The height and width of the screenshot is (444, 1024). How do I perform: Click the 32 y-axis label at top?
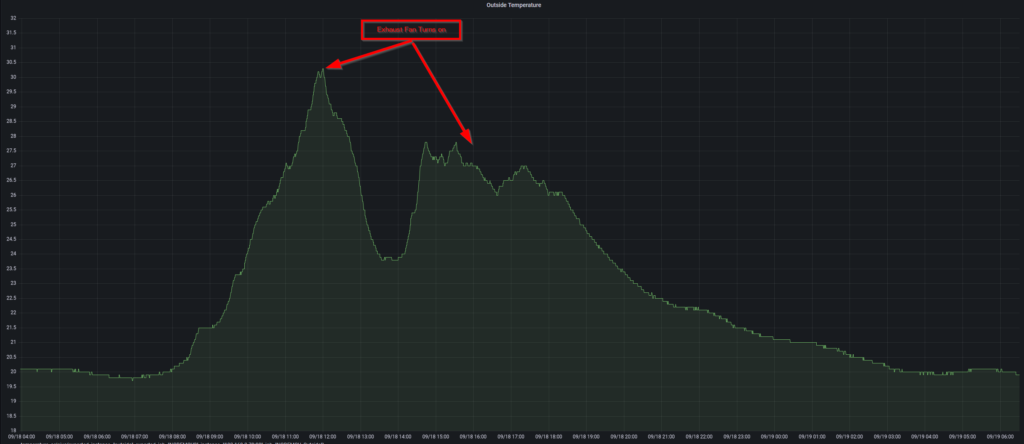click(11, 18)
